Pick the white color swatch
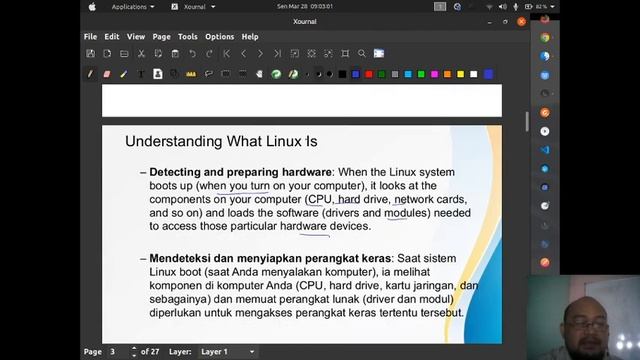 [473, 74]
